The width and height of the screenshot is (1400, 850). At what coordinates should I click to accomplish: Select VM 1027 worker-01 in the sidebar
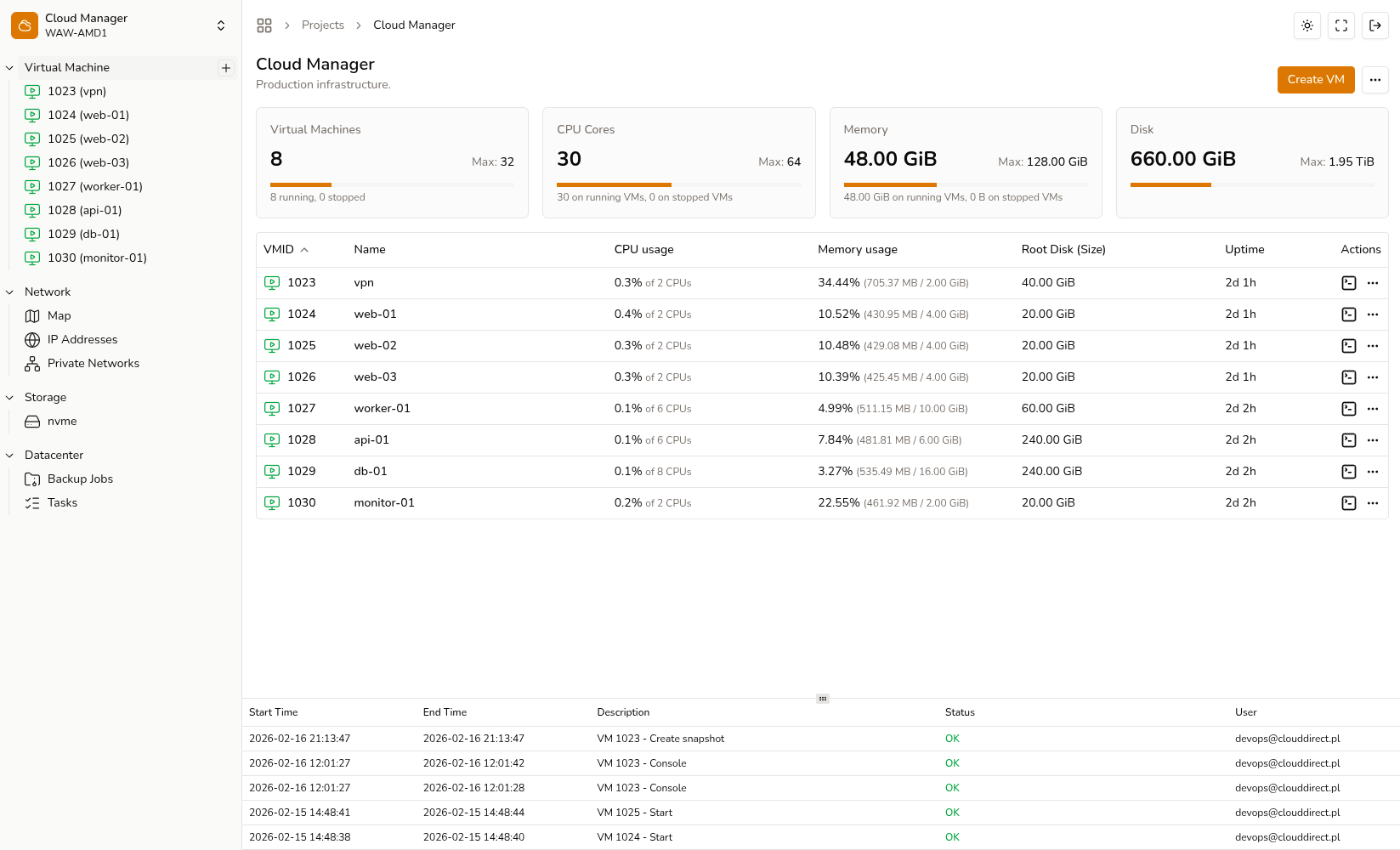(94, 186)
